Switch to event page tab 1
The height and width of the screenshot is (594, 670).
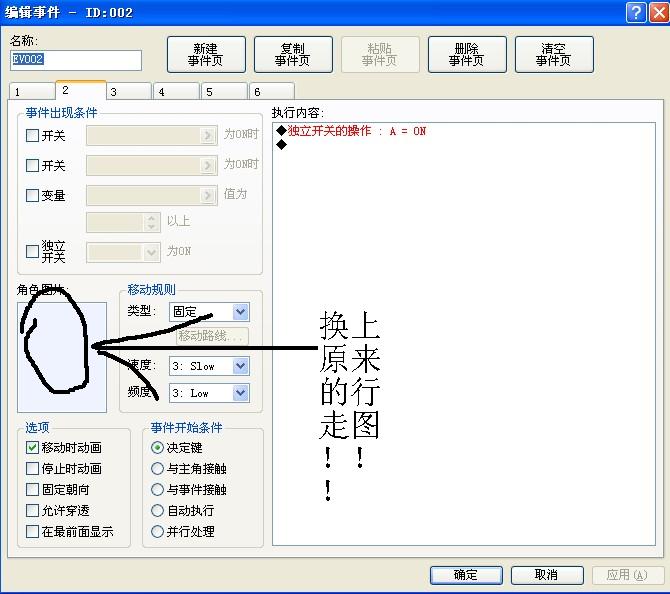pyautogui.click(x=32, y=91)
